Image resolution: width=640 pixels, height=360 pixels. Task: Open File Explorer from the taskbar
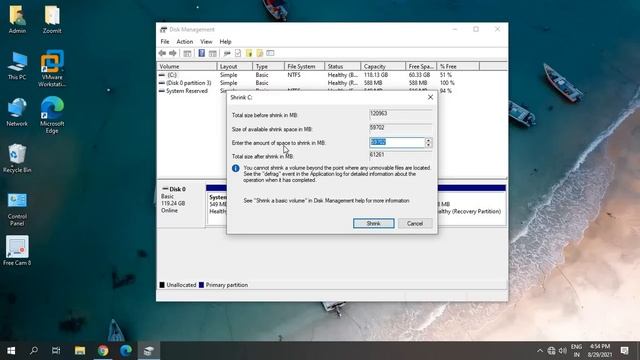pyautogui.click(x=80, y=351)
